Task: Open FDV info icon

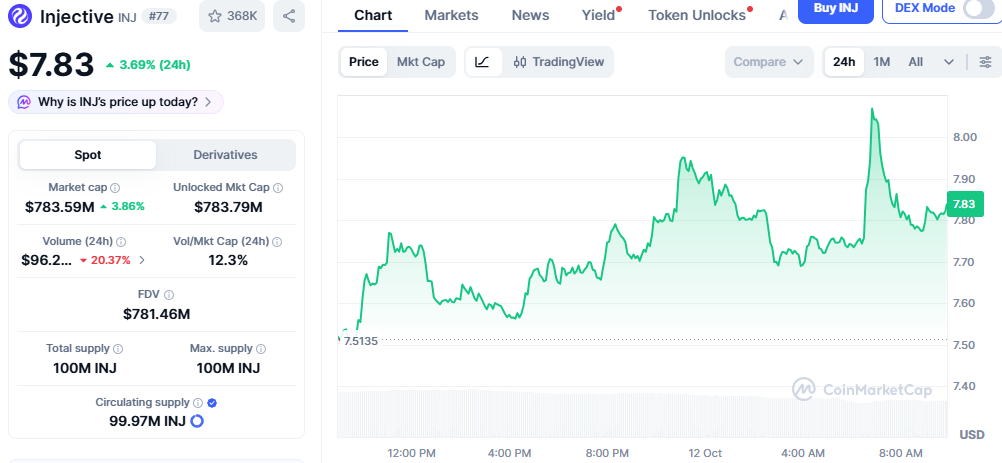Action: [169, 294]
